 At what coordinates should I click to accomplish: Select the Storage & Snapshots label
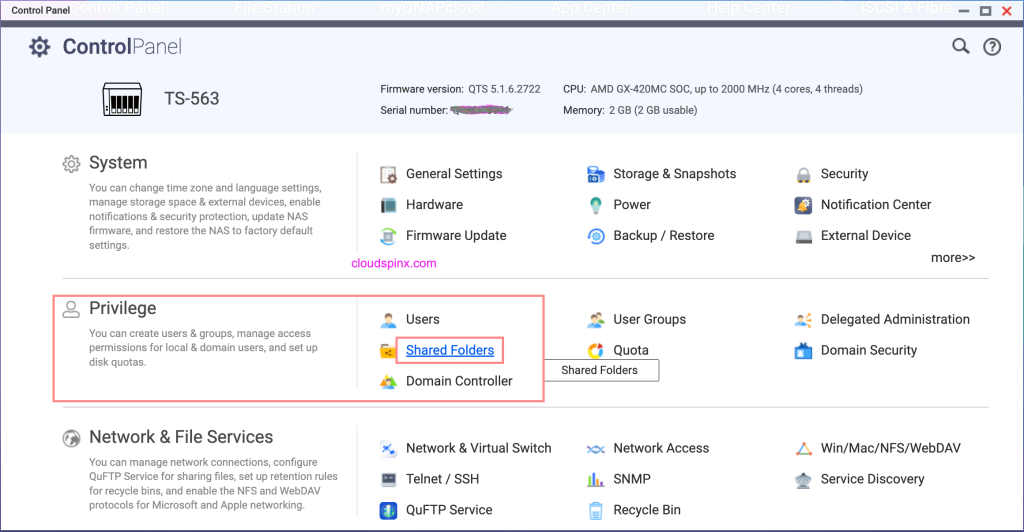pyautogui.click(x=675, y=174)
